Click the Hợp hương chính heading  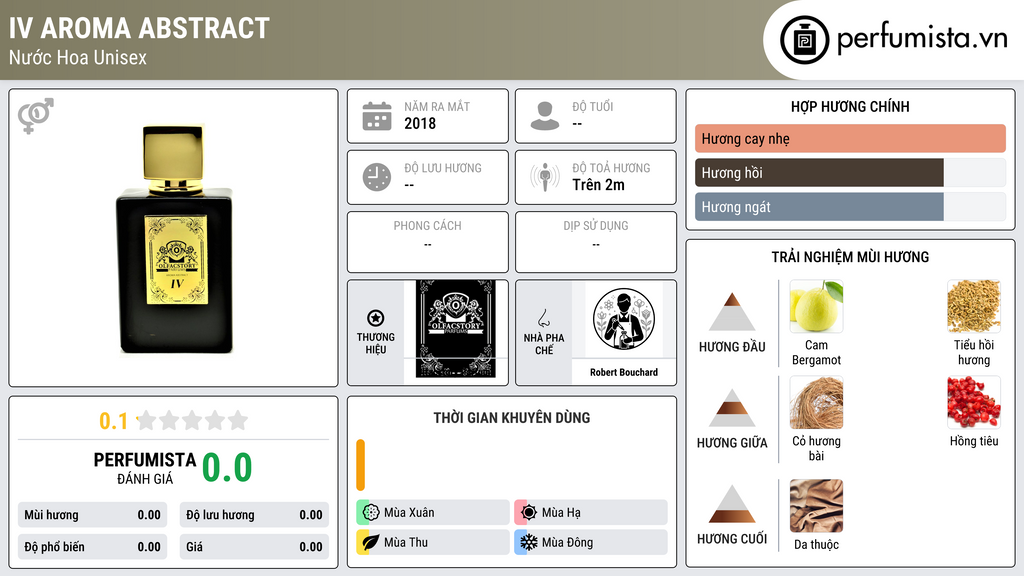pos(850,106)
